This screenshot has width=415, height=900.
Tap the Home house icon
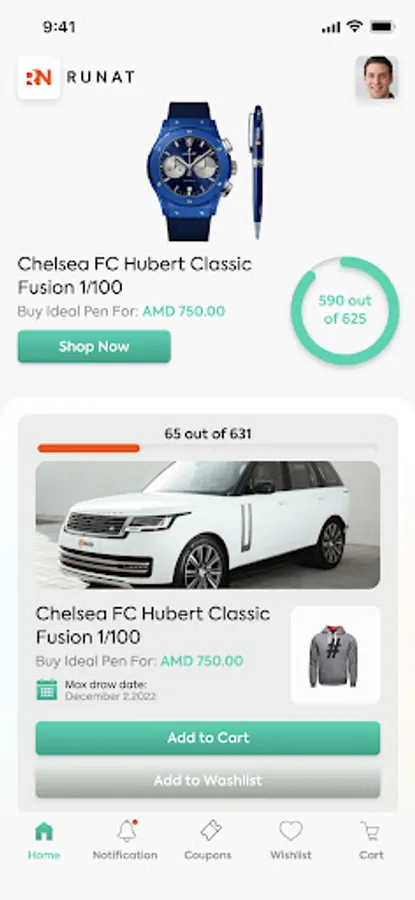(x=44, y=831)
